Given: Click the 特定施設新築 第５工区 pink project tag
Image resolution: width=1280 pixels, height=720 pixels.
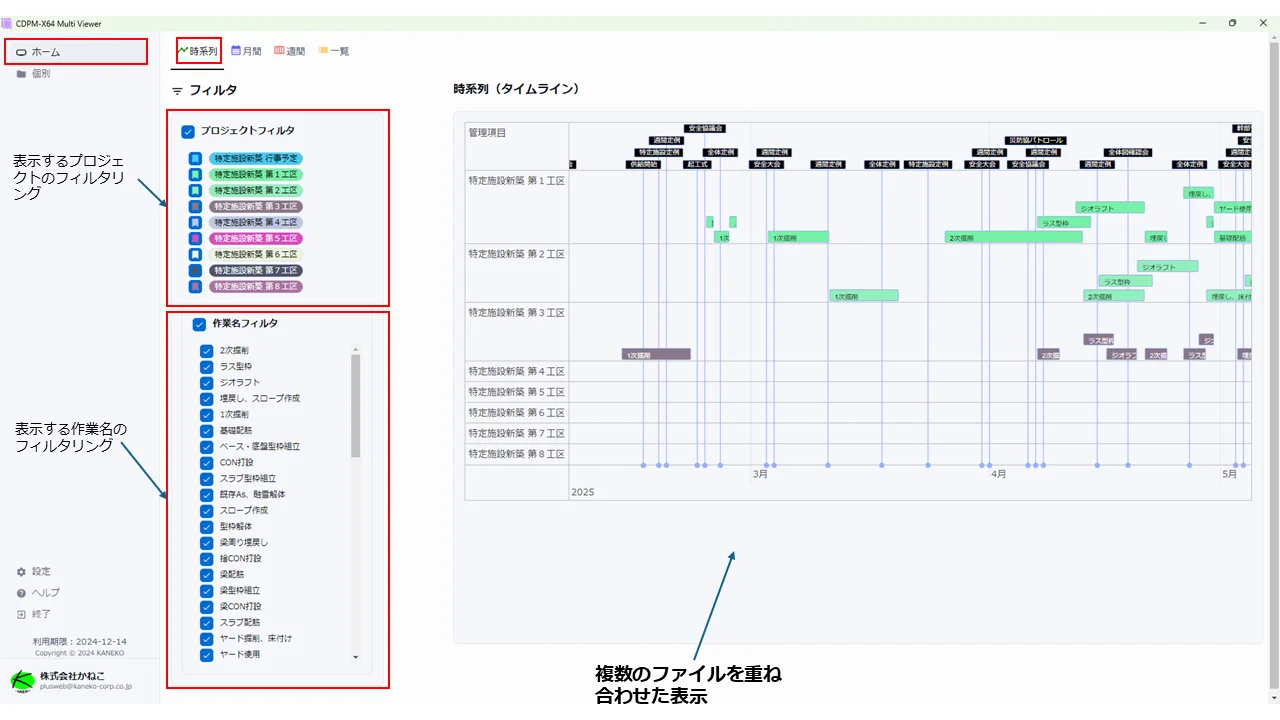Looking at the screenshot, I should [x=256, y=238].
